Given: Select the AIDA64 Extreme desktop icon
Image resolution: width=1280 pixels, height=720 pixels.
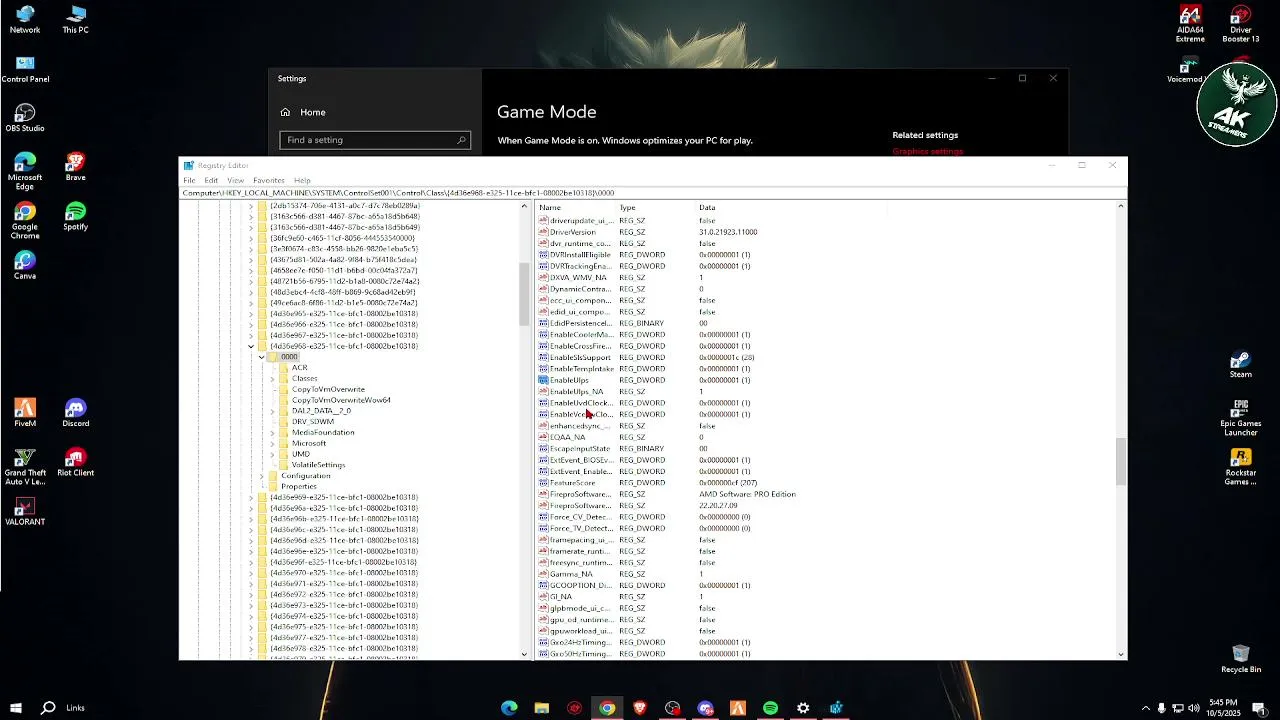Looking at the screenshot, I should 1190,24.
